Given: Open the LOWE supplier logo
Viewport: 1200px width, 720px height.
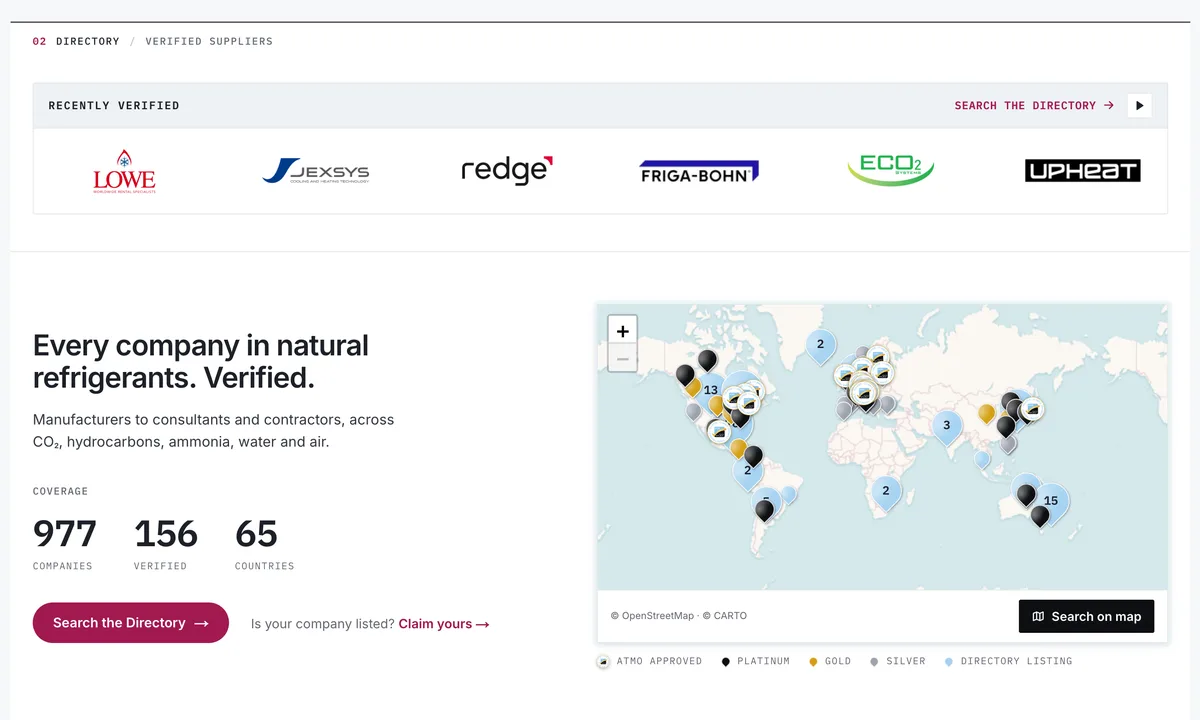Looking at the screenshot, I should tap(124, 171).
